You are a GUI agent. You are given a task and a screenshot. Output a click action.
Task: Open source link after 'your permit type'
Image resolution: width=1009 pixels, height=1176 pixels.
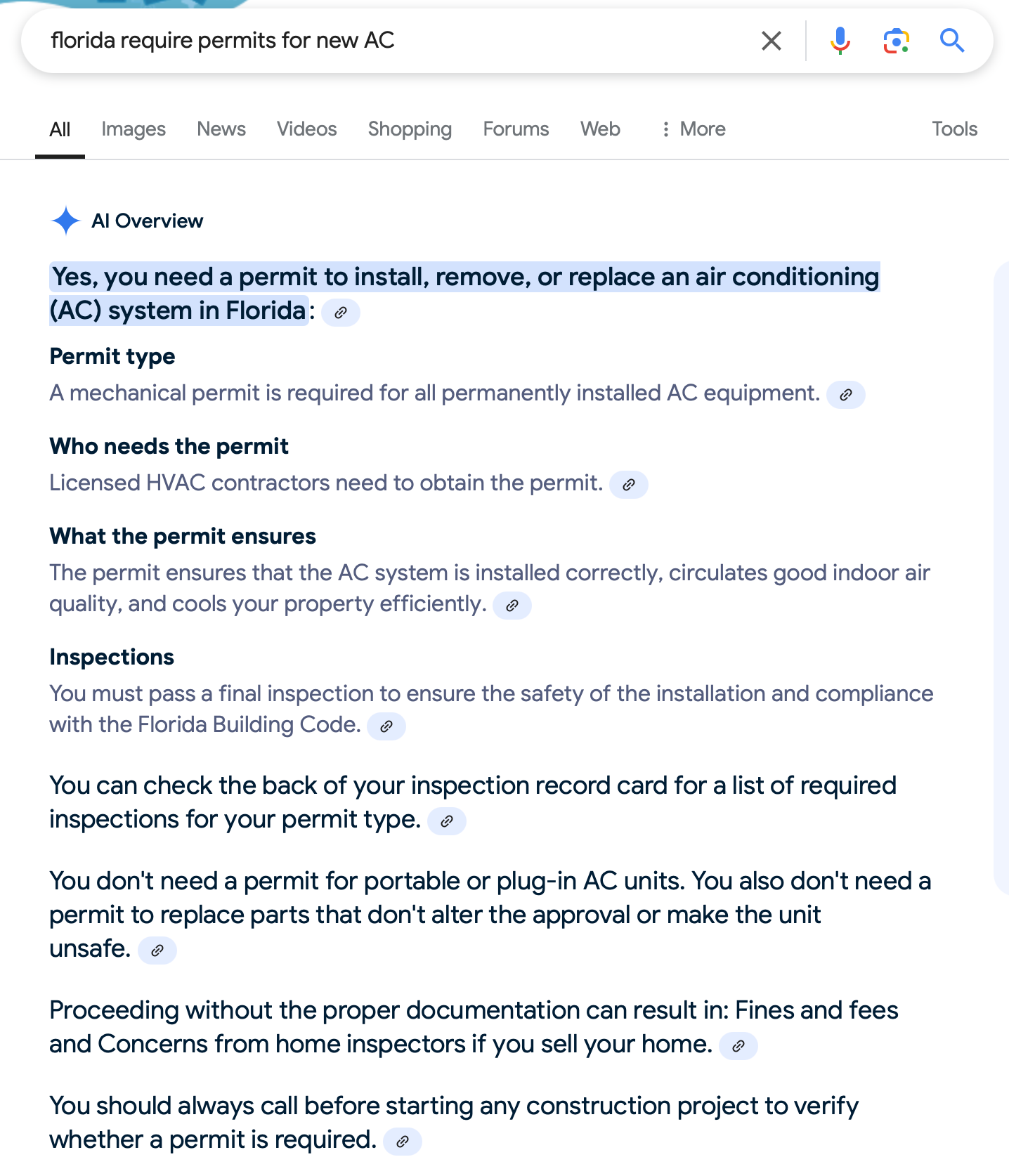click(x=447, y=821)
